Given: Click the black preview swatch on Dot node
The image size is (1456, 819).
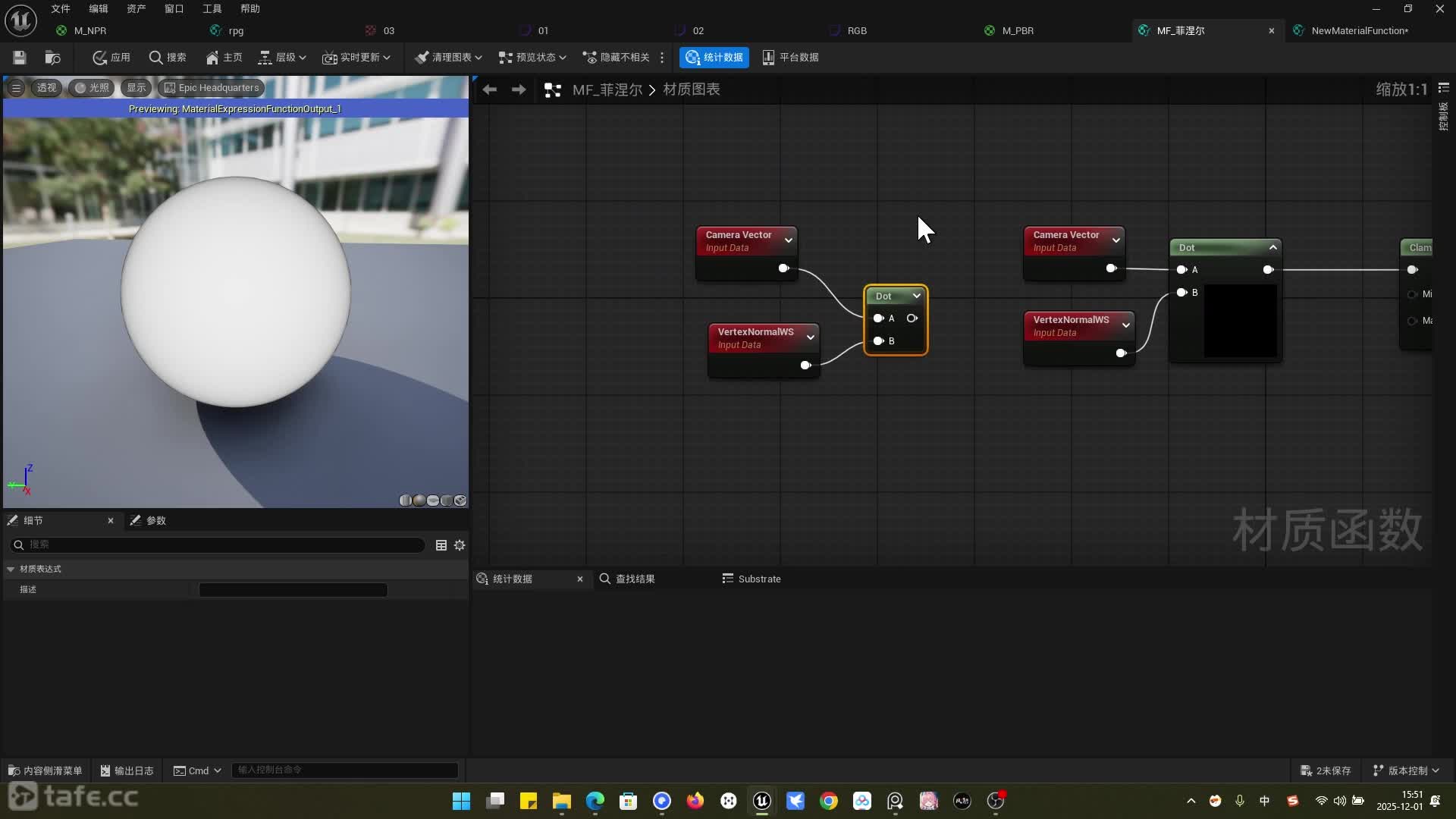Looking at the screenshot, I should click(1241, 322).
